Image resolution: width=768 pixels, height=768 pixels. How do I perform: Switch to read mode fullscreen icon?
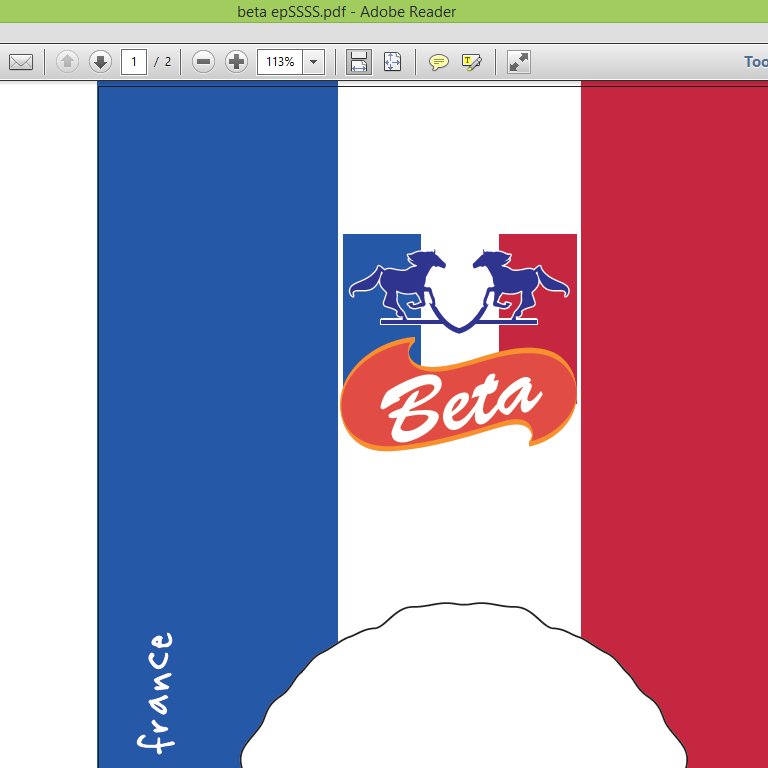tap(519, 62)
